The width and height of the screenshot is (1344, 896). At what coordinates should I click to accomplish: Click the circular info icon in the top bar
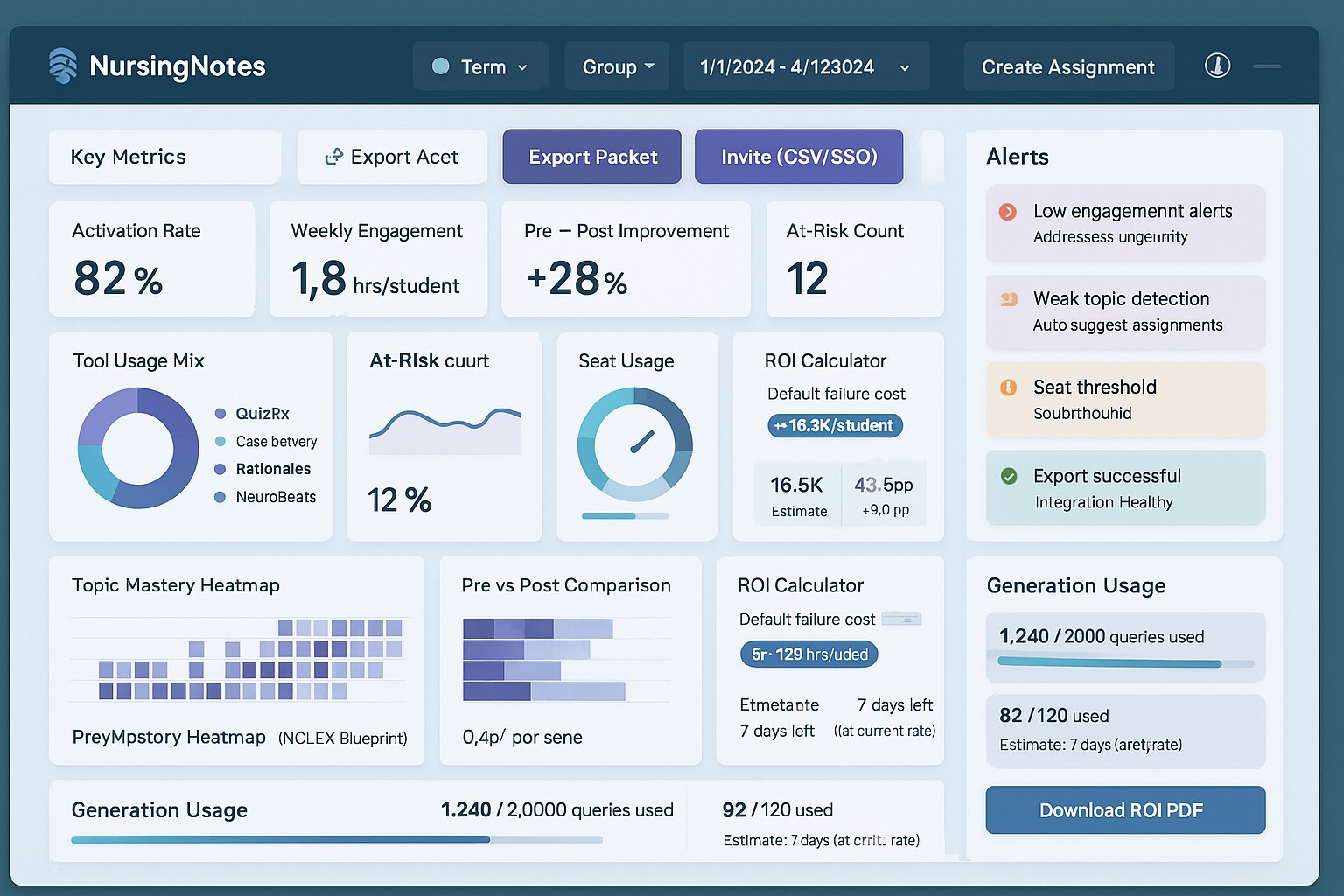pyautogui.click(x=1216, y=65)
